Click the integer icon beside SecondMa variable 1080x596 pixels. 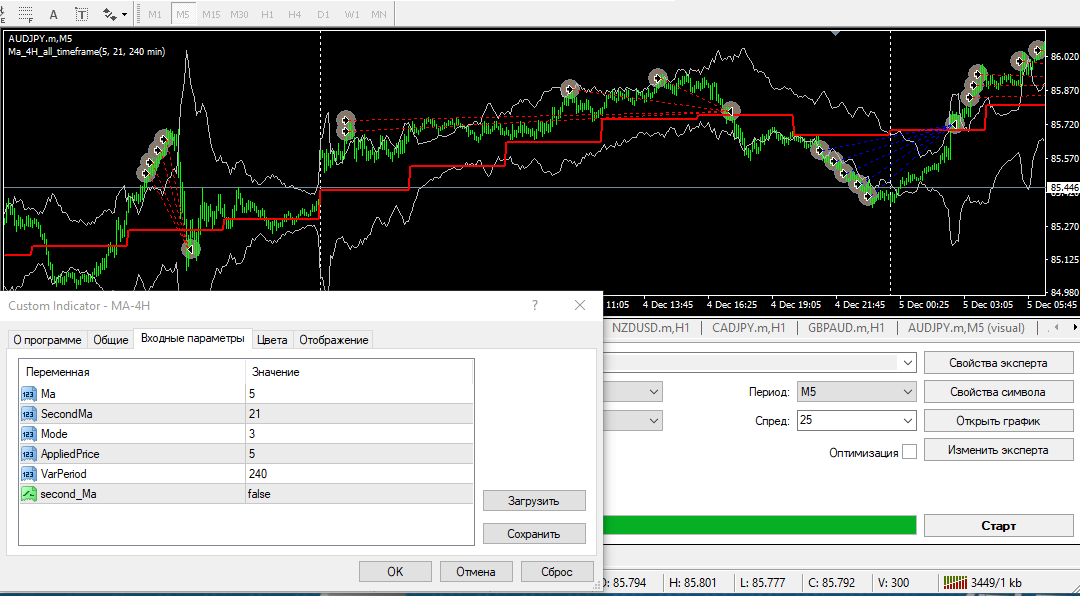tap(29, 413)
